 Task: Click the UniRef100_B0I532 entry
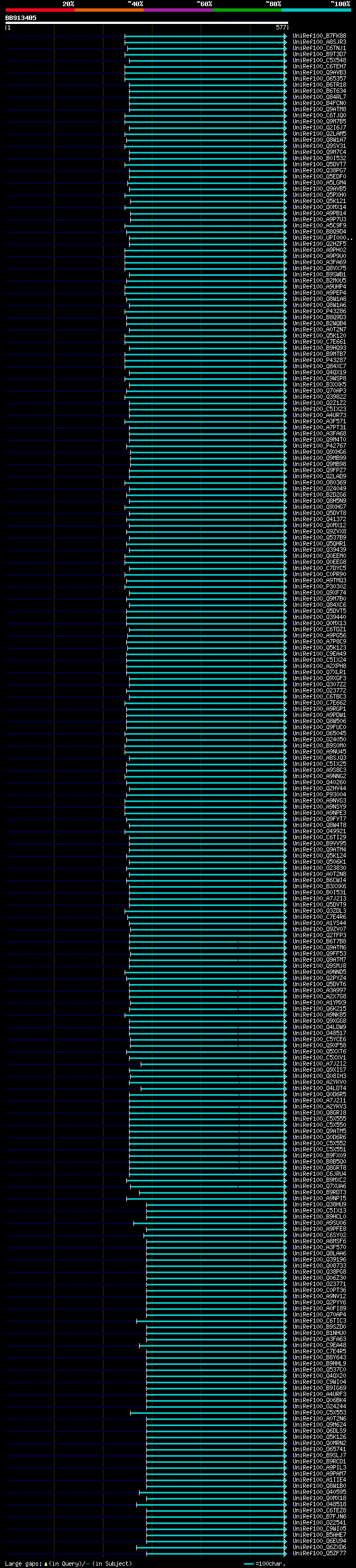(319, 159)
